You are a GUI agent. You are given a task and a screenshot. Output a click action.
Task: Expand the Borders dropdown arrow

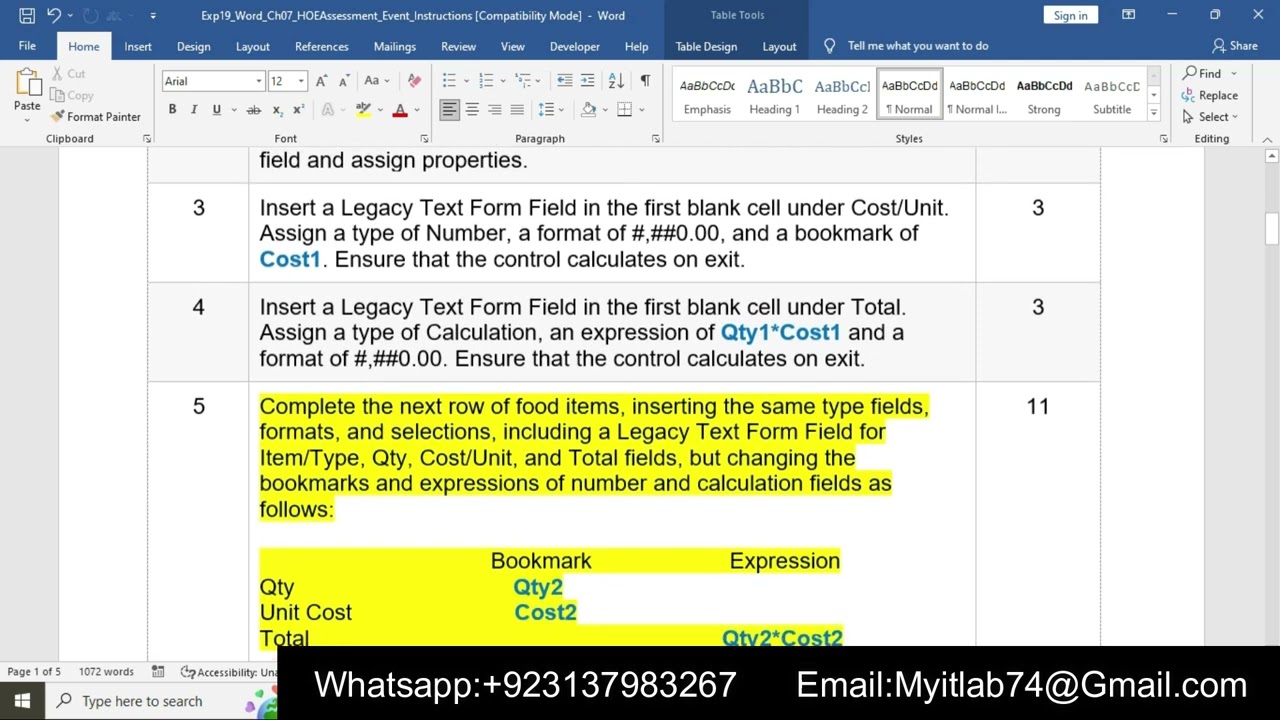tap(641, 110)
